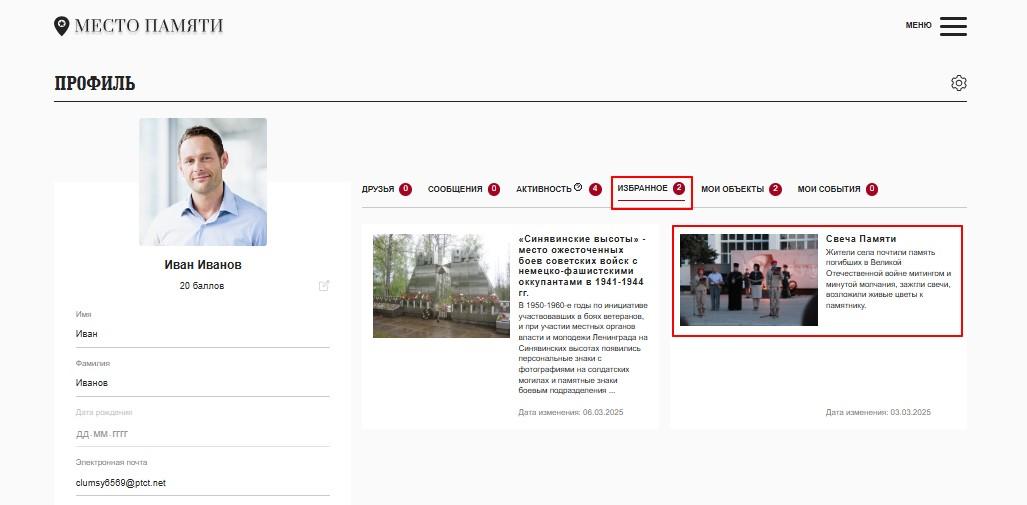Open profile settings gear icon

pyautogui.click(x=959, y=83)
